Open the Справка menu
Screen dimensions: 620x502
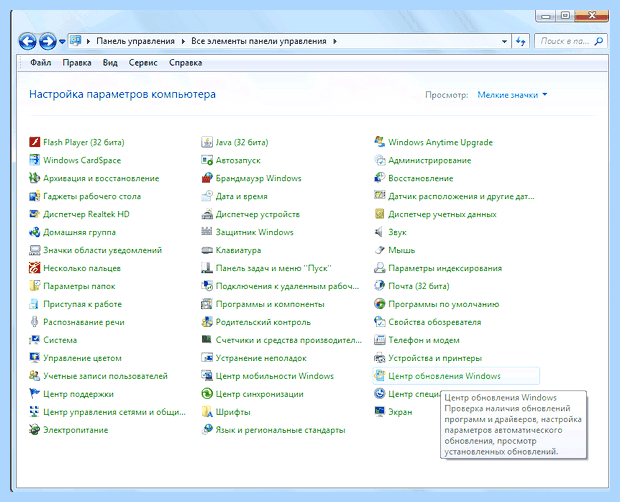pos(185,63)
